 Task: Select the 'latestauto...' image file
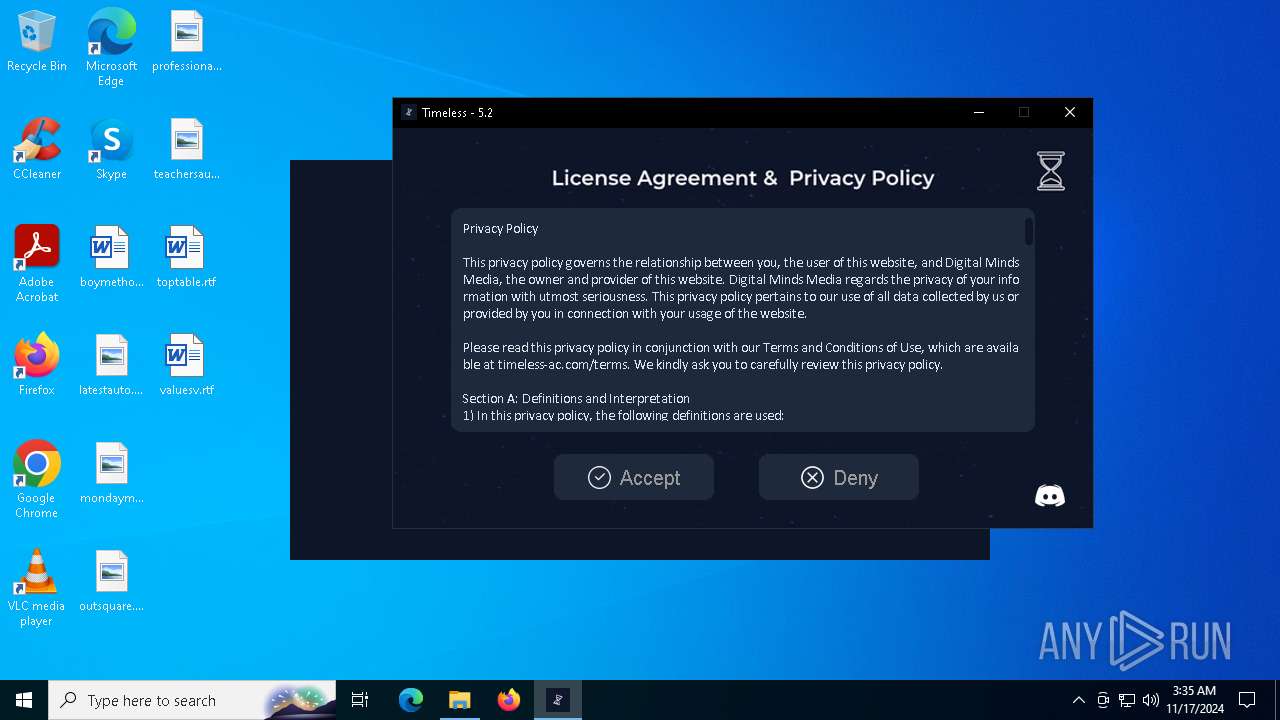(111, 366)
